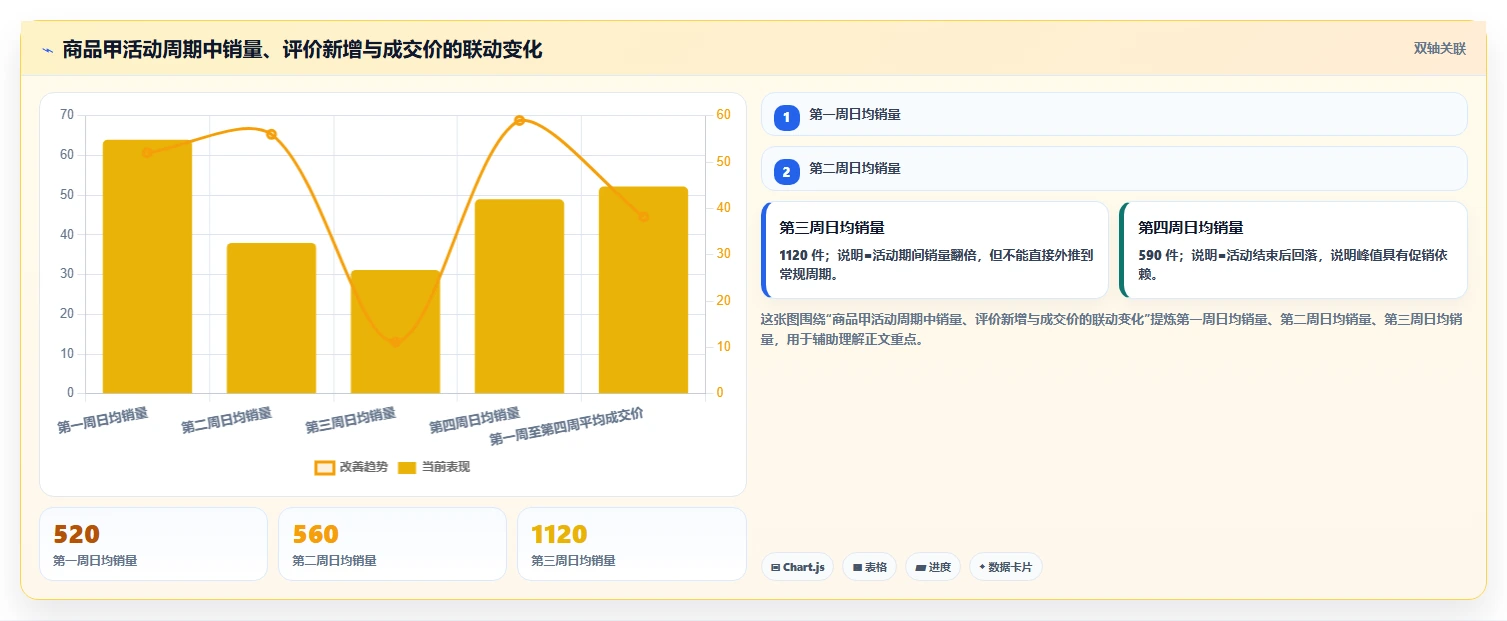Click the lowest line point at third week
Viewport: 1507px width, 621px height.
coord(395,342)
